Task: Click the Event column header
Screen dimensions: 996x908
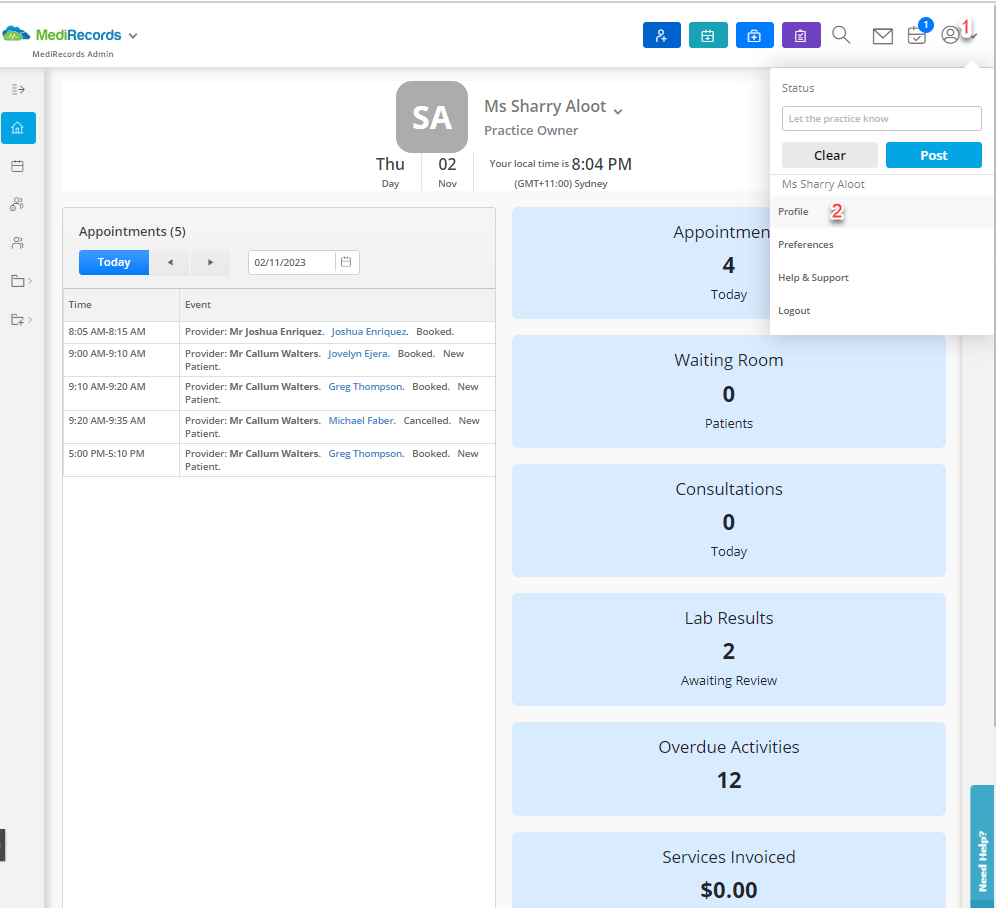Action: pos(337,305)
